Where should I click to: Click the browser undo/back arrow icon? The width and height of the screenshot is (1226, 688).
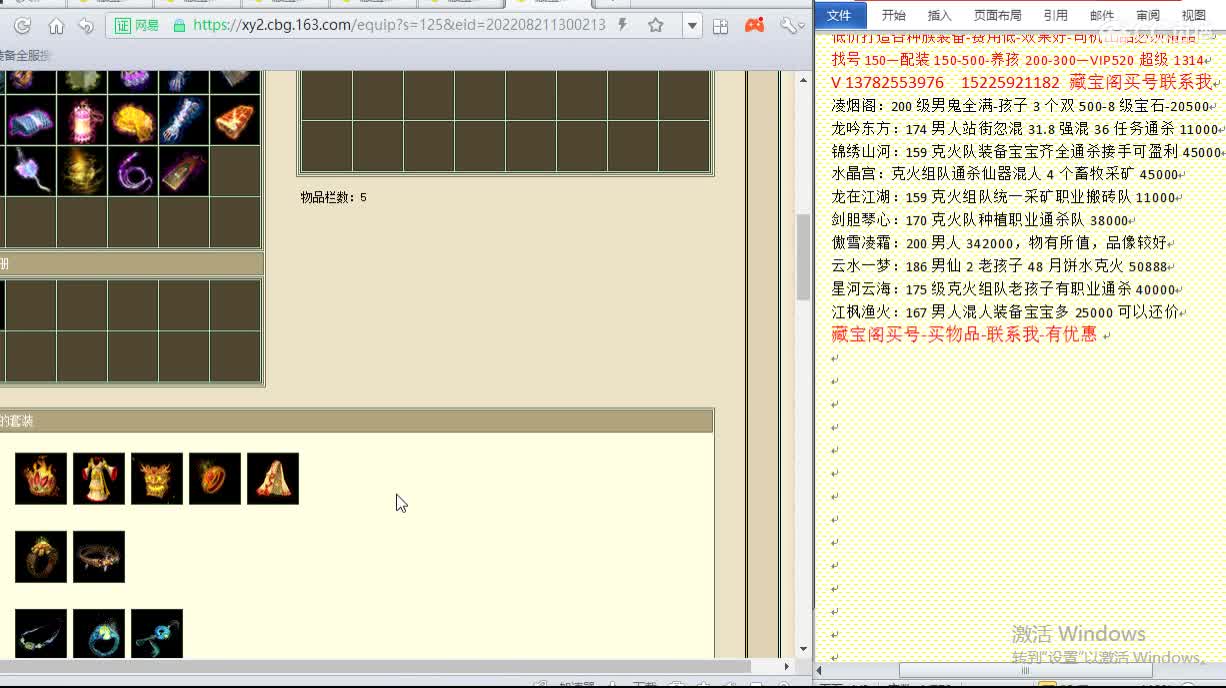point(86,26)
